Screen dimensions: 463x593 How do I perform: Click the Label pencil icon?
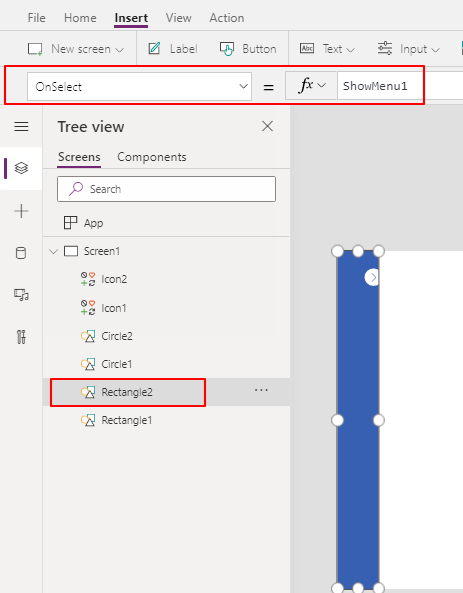point(154,48)
